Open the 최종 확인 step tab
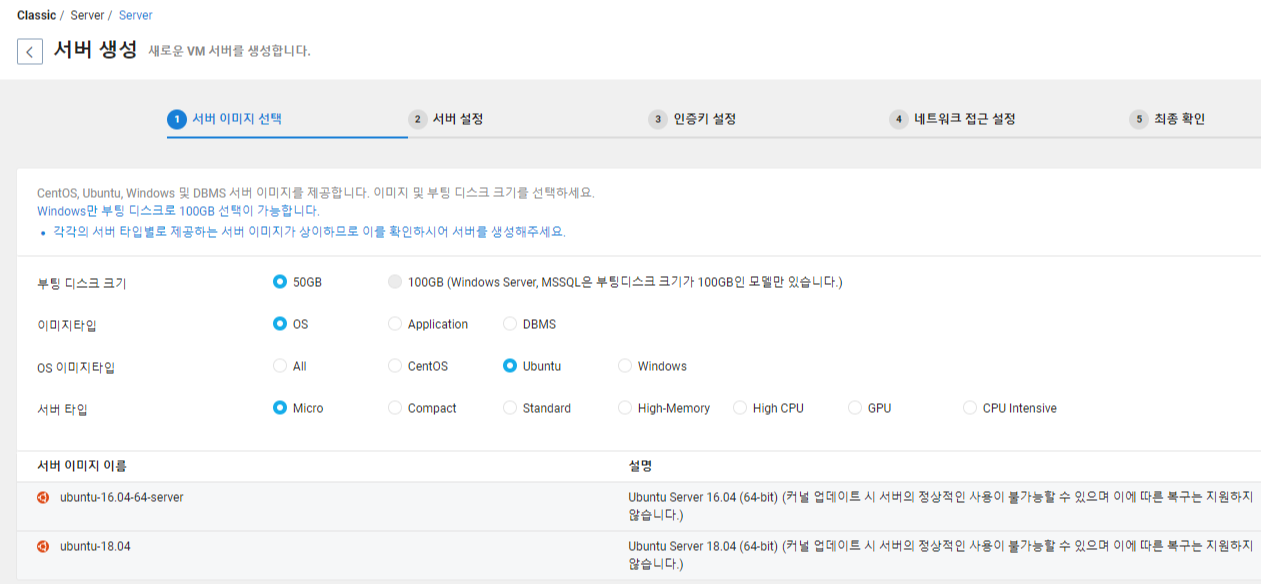 point(1180,119)
